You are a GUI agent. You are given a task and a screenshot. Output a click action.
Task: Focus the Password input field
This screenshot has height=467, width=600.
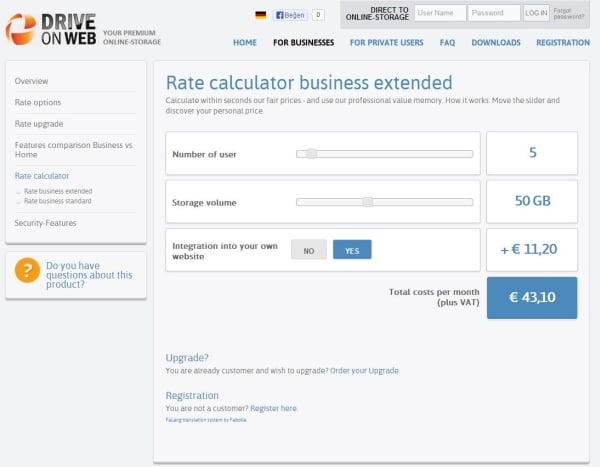pos(494,14)
